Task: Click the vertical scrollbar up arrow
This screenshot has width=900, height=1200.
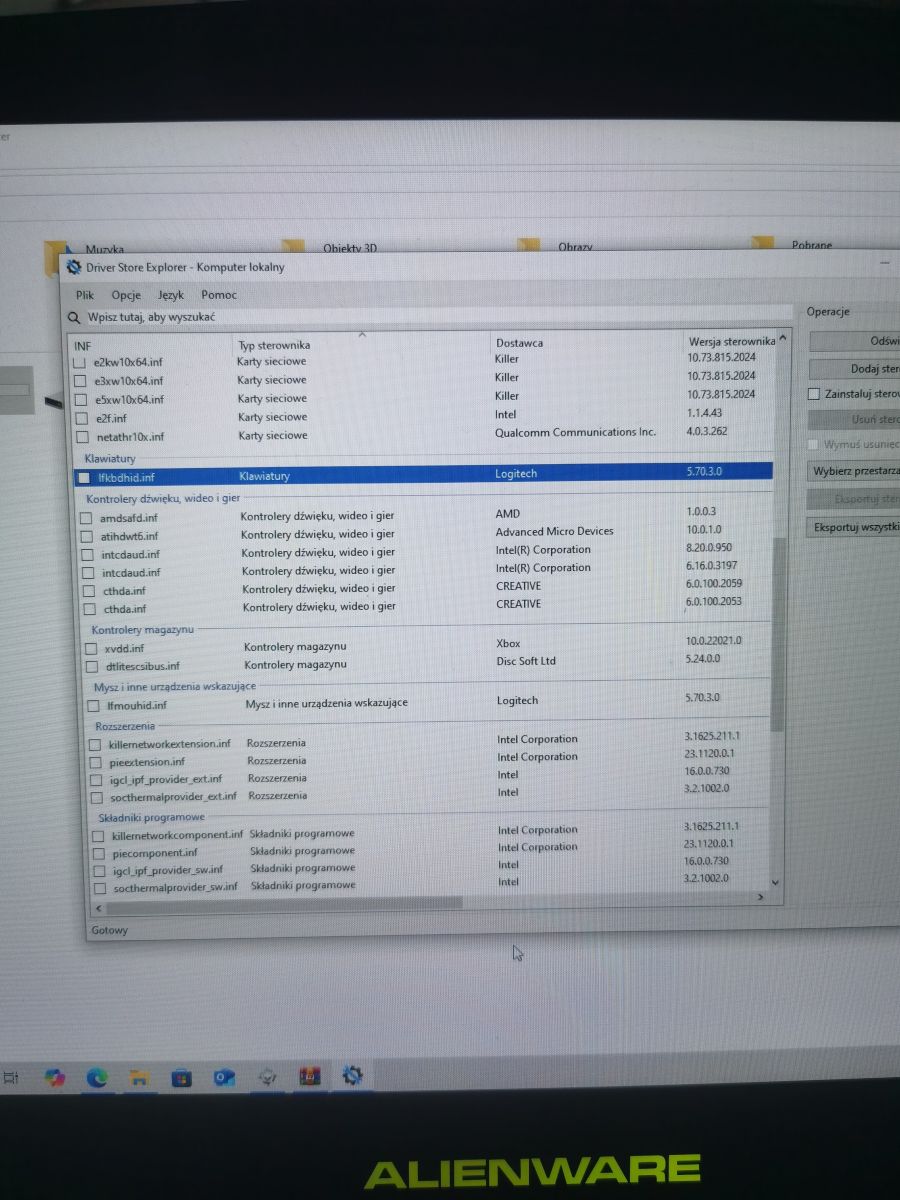Action: coord(782,340)
